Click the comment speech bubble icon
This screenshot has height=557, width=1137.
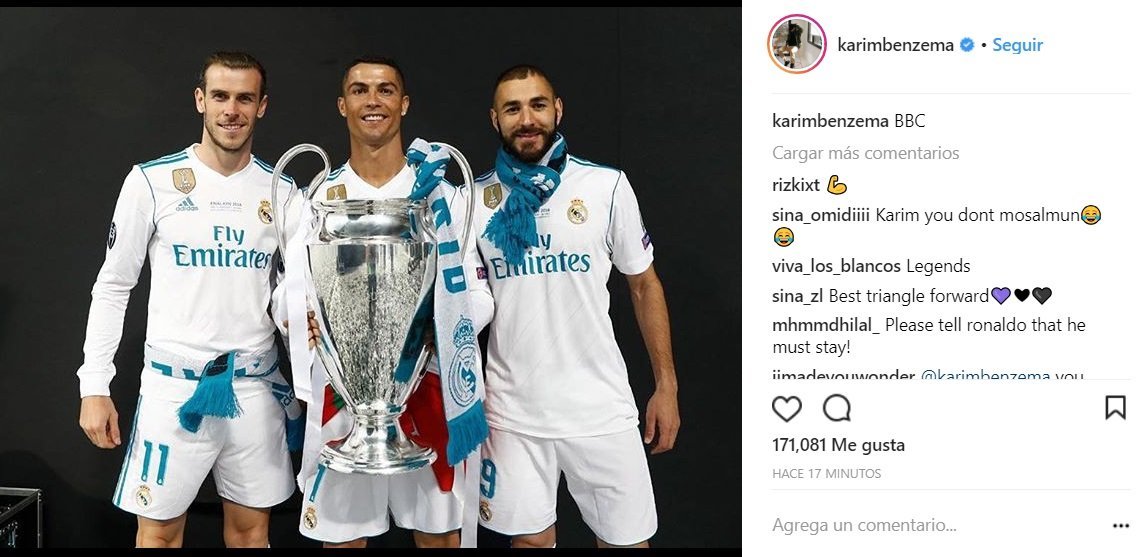(837, 408)
